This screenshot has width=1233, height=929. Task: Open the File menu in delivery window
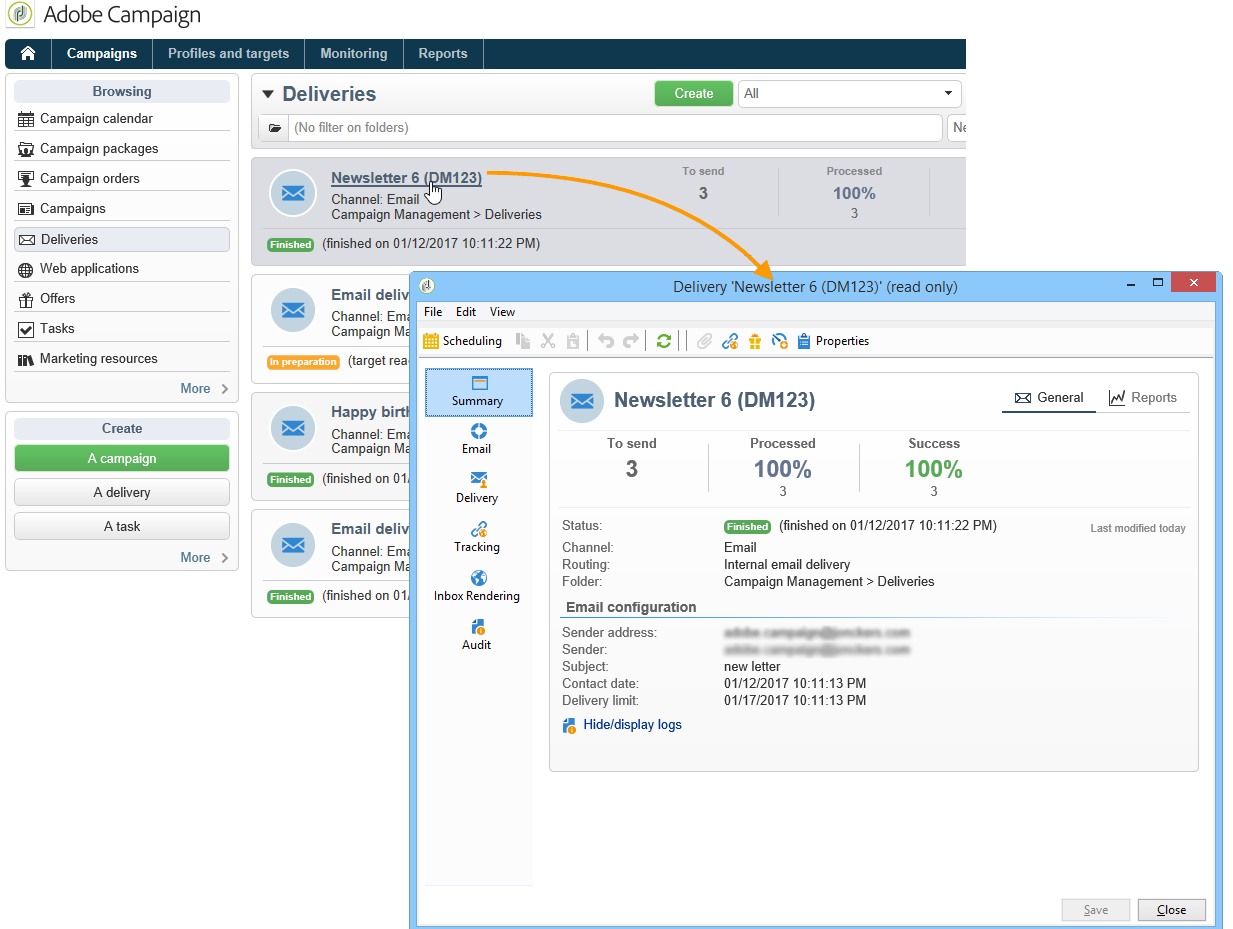(433, 312)
